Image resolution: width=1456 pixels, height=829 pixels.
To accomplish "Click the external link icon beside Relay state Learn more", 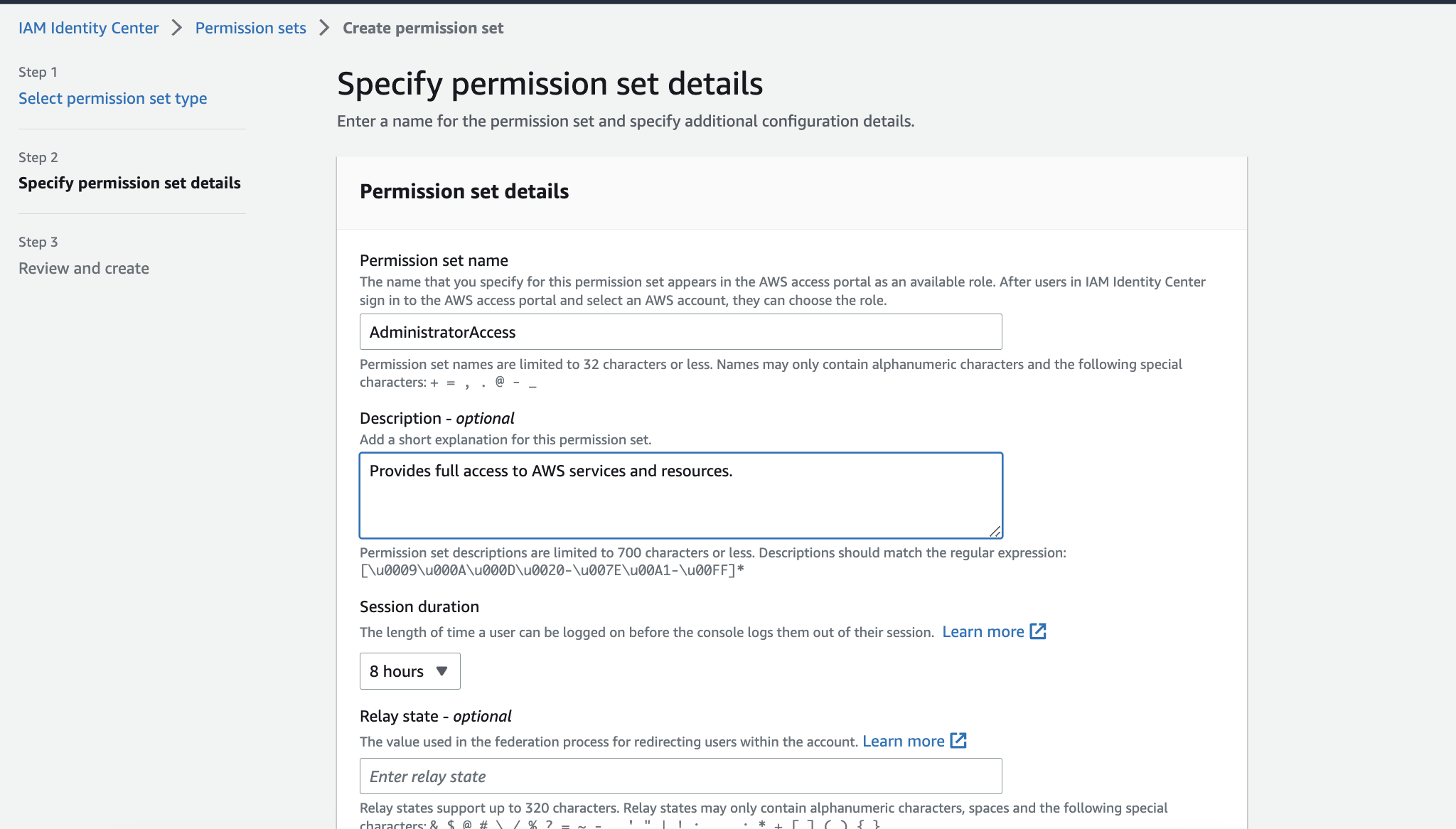I will point(958,741).
